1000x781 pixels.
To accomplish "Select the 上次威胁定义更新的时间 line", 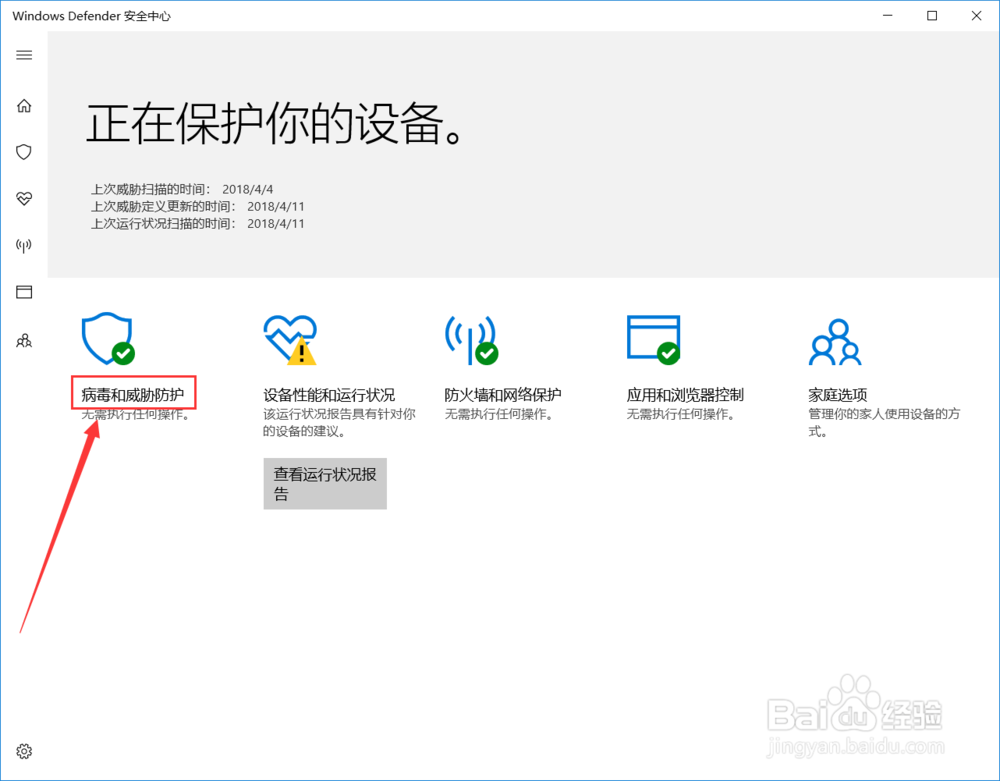I will 198,207.
